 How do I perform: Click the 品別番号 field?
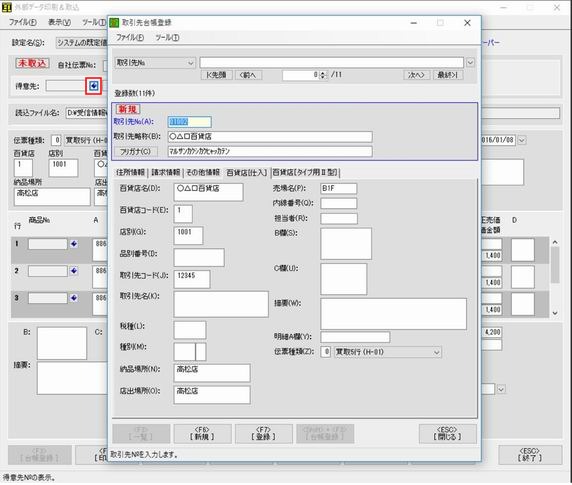point(199,257)
